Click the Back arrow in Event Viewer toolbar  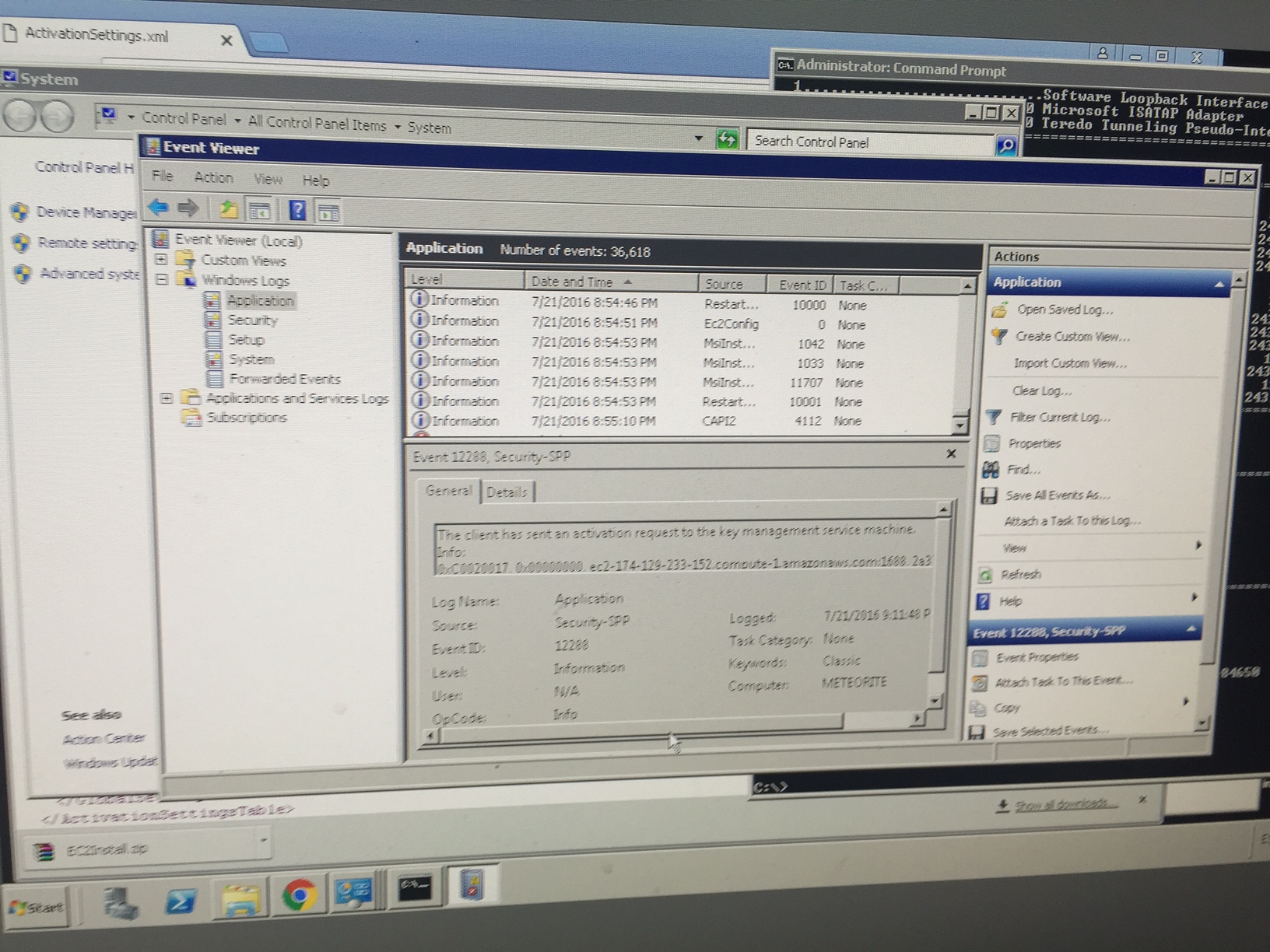pos(159,207)
